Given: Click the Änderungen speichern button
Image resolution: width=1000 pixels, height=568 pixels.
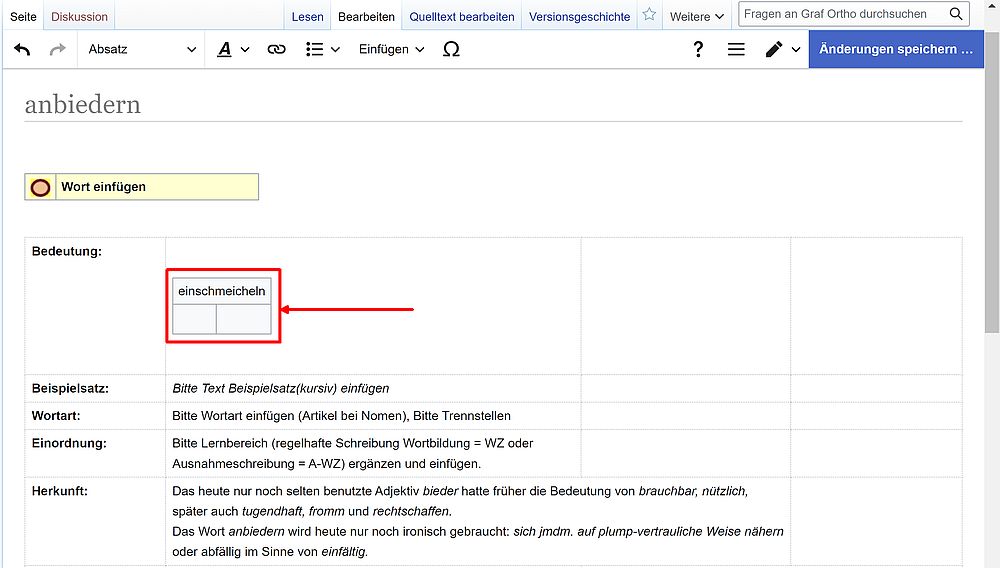Looking at the screenshot, I should pos(895,49).
